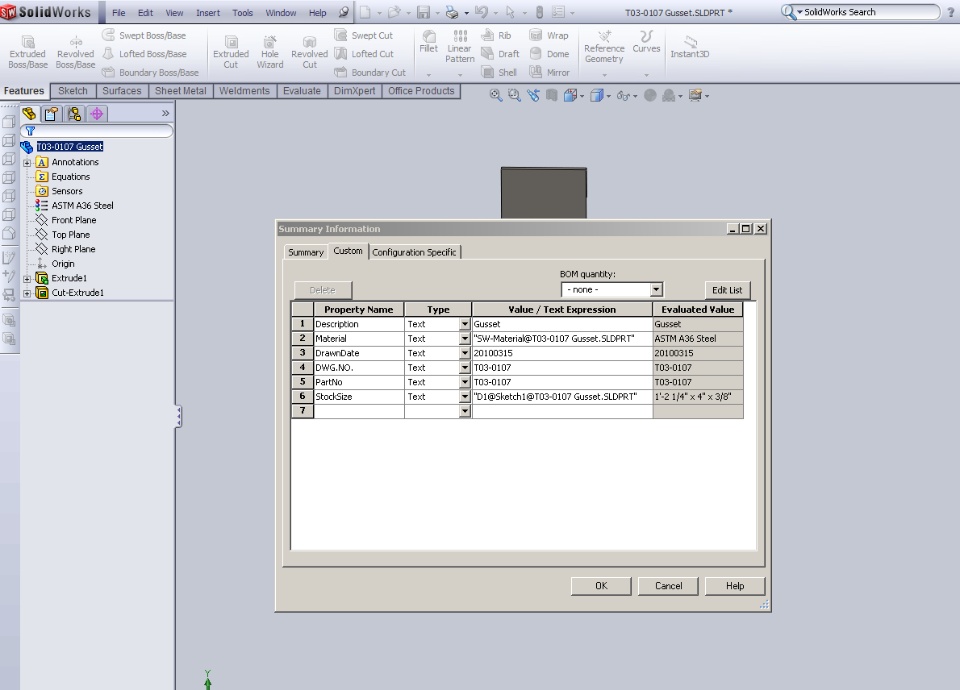Click the Save toolbar icon
The image size is (960, 690).
[x=423, y=12]
